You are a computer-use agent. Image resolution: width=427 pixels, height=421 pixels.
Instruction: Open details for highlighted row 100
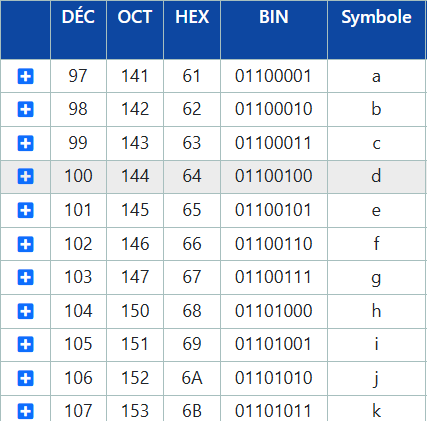[x=25, y=176]
